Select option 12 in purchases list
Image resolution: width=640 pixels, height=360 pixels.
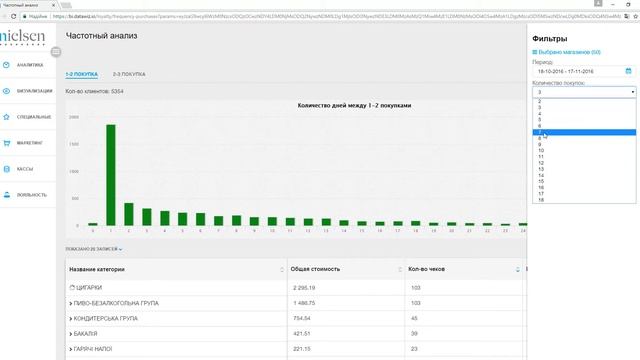coord(584,163)
